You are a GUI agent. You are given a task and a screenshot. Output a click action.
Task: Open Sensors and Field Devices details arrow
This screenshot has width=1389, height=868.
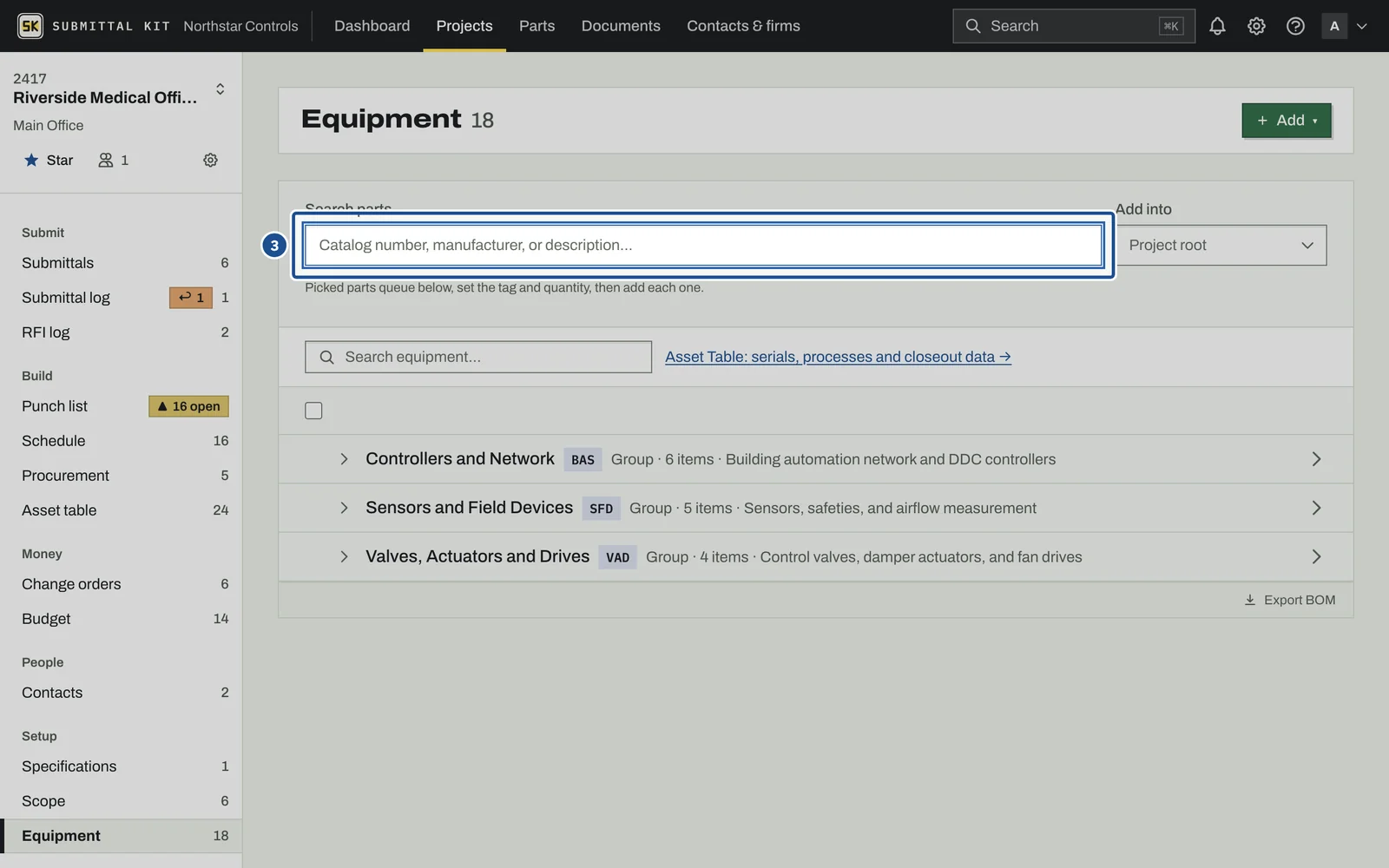point(1316,508)
